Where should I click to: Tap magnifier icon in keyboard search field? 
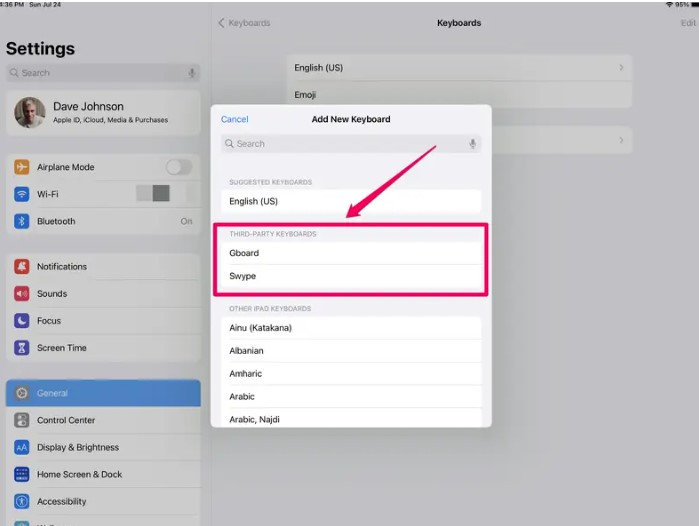(229, 144)
